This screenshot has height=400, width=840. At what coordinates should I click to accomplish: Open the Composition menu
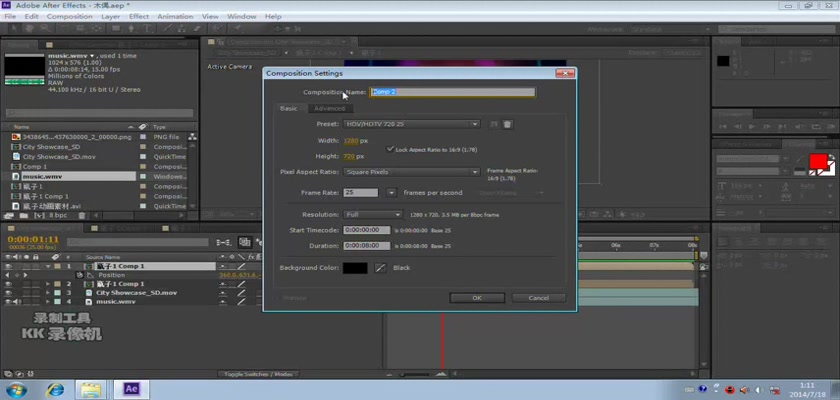[x=70, y=17]
